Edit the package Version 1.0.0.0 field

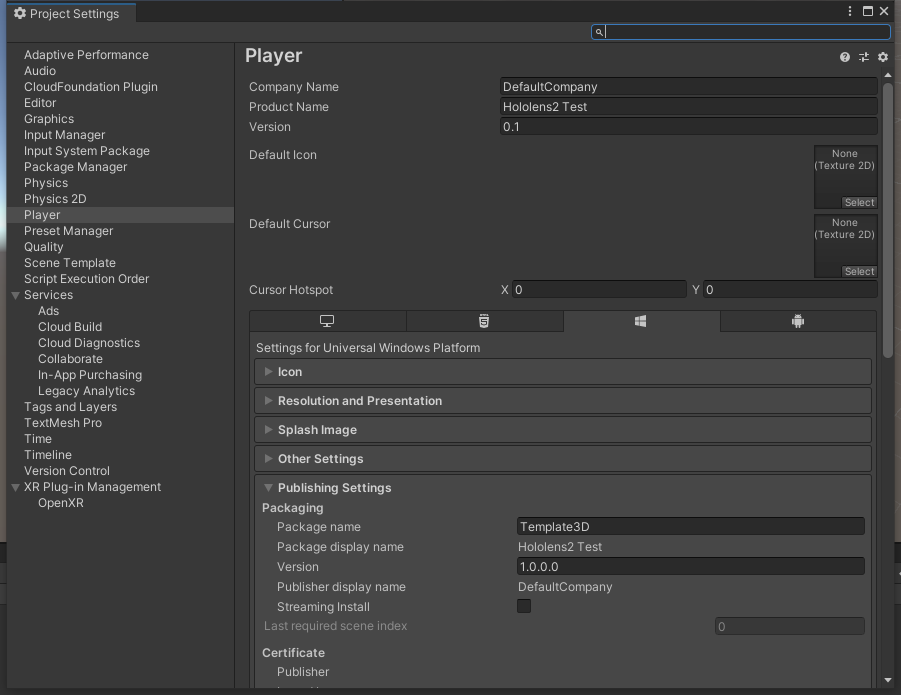(x=691, y=567)
